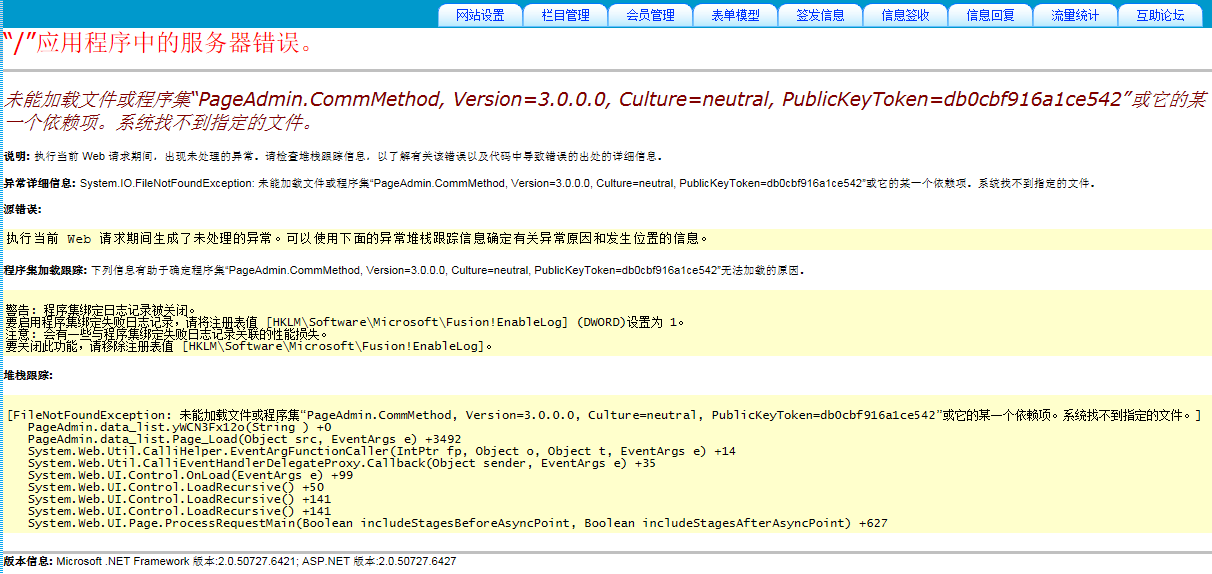Select the 信息回复 tab
The width and height of the screenshot is (1212, 574).
[990, 15]
